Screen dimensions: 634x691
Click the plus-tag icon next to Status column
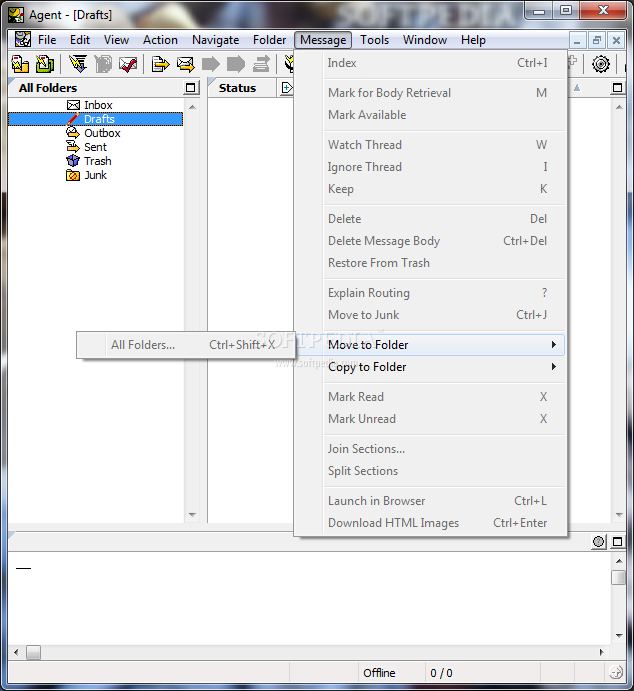tap(287, 88)
